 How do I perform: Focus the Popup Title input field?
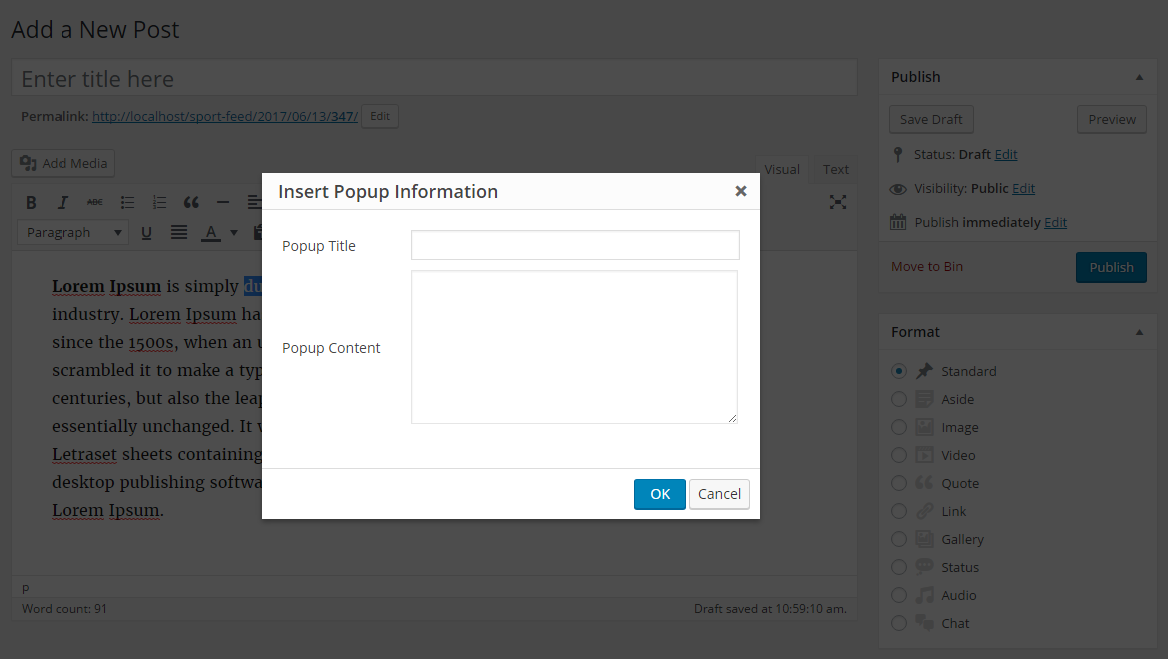(x=575, y=245)
